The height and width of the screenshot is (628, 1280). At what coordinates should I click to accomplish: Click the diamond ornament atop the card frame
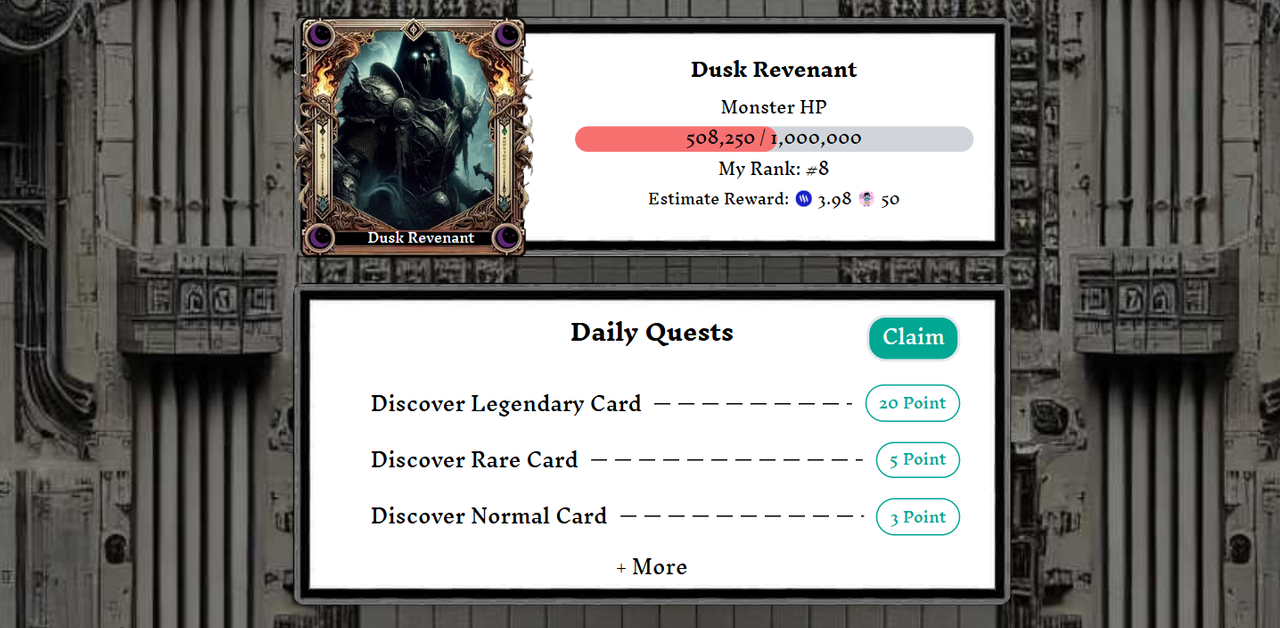[x=414, y=28]
